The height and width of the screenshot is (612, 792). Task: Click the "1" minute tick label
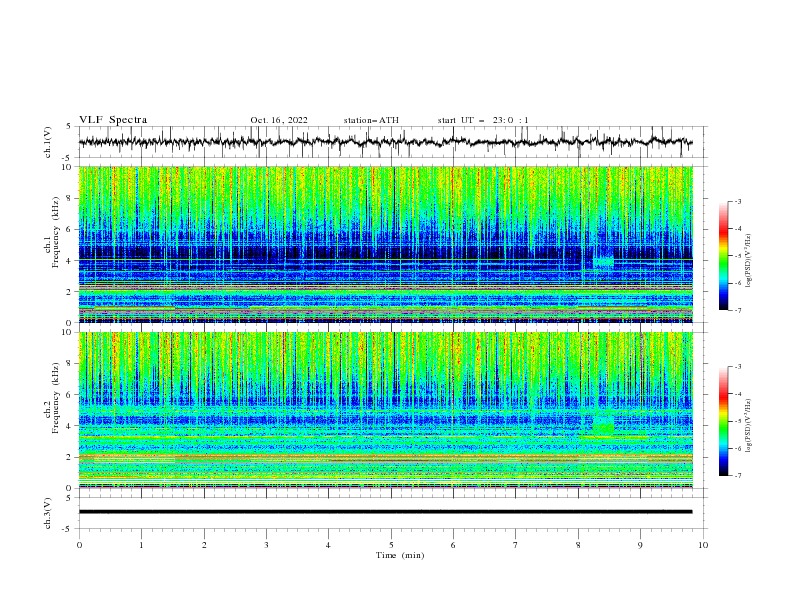pos(141,545)
